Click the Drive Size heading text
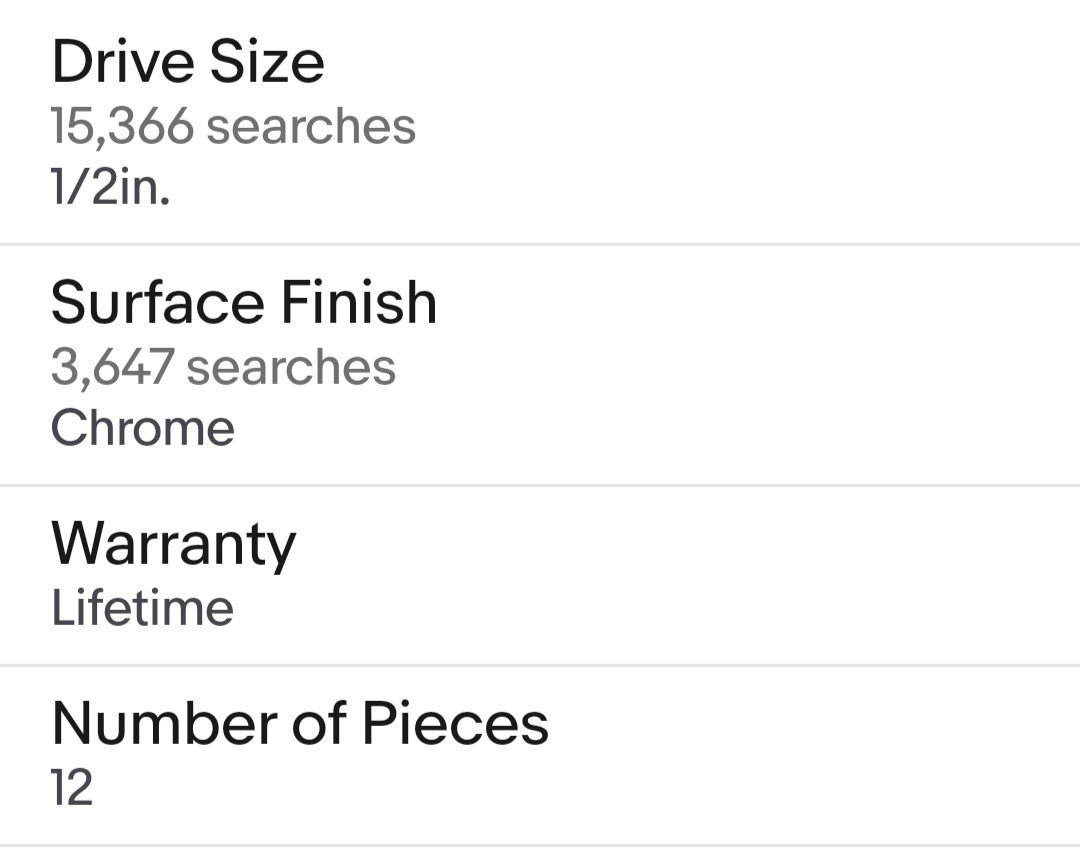The height and width of the screenshot is (856, 1080). [187, 62]
